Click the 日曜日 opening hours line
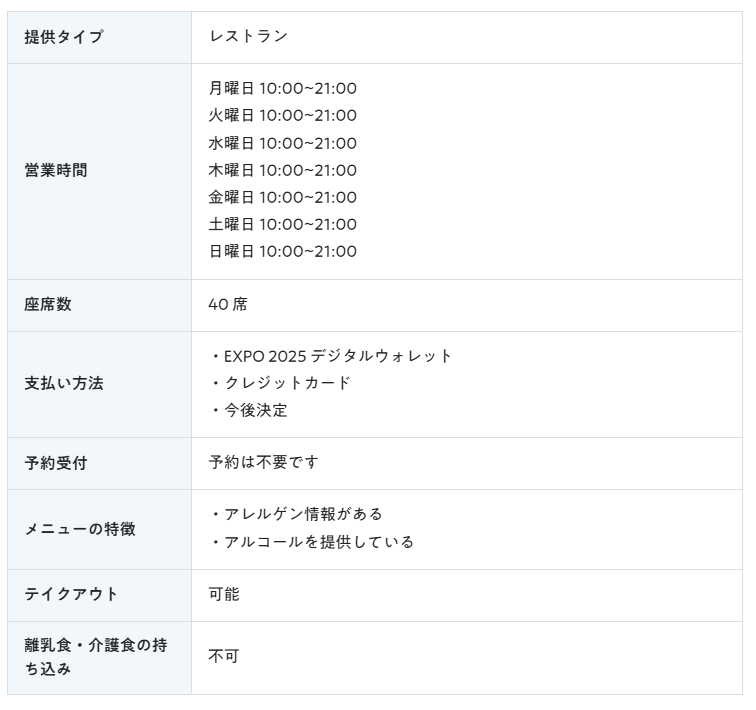Viewport: 756px width, 710px height. click(x=282, y=251)
